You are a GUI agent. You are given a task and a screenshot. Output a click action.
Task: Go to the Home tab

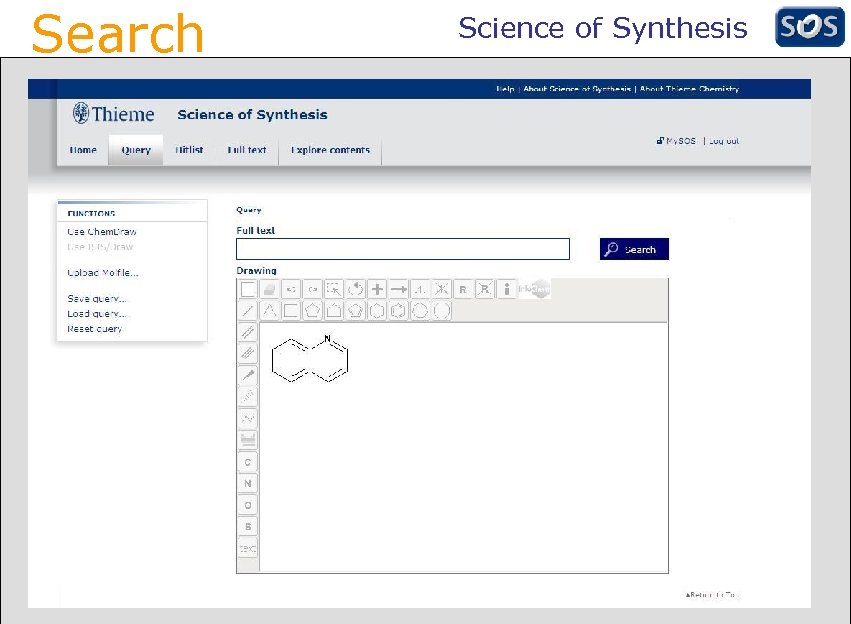click(83, 150)
